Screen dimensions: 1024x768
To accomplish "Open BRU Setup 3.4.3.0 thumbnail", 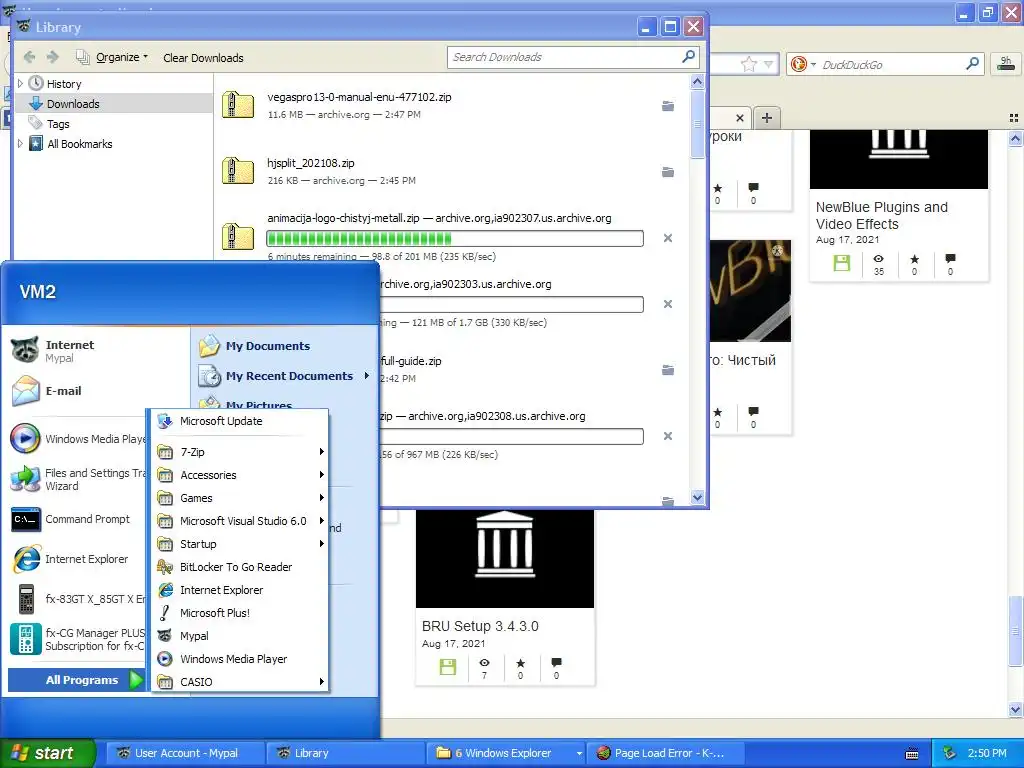I will coord(505,558).
